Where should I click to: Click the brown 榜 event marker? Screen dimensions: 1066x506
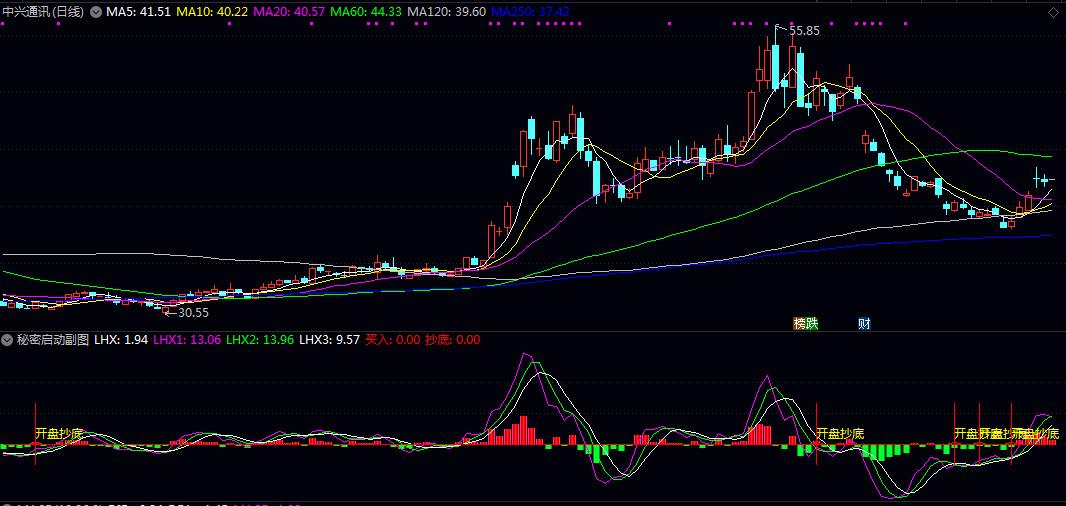pyautogui.click(x=800, y=324)
